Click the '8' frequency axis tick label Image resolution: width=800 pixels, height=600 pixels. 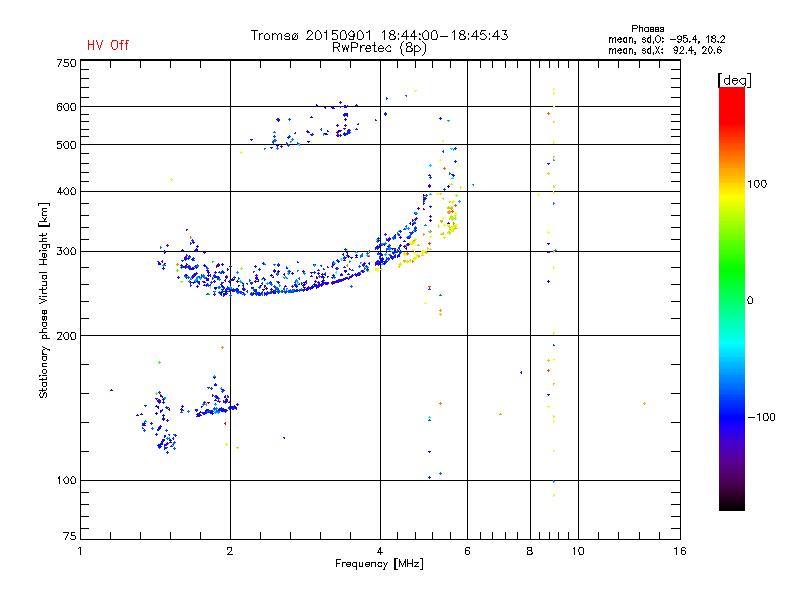click(x=530, y=551)
